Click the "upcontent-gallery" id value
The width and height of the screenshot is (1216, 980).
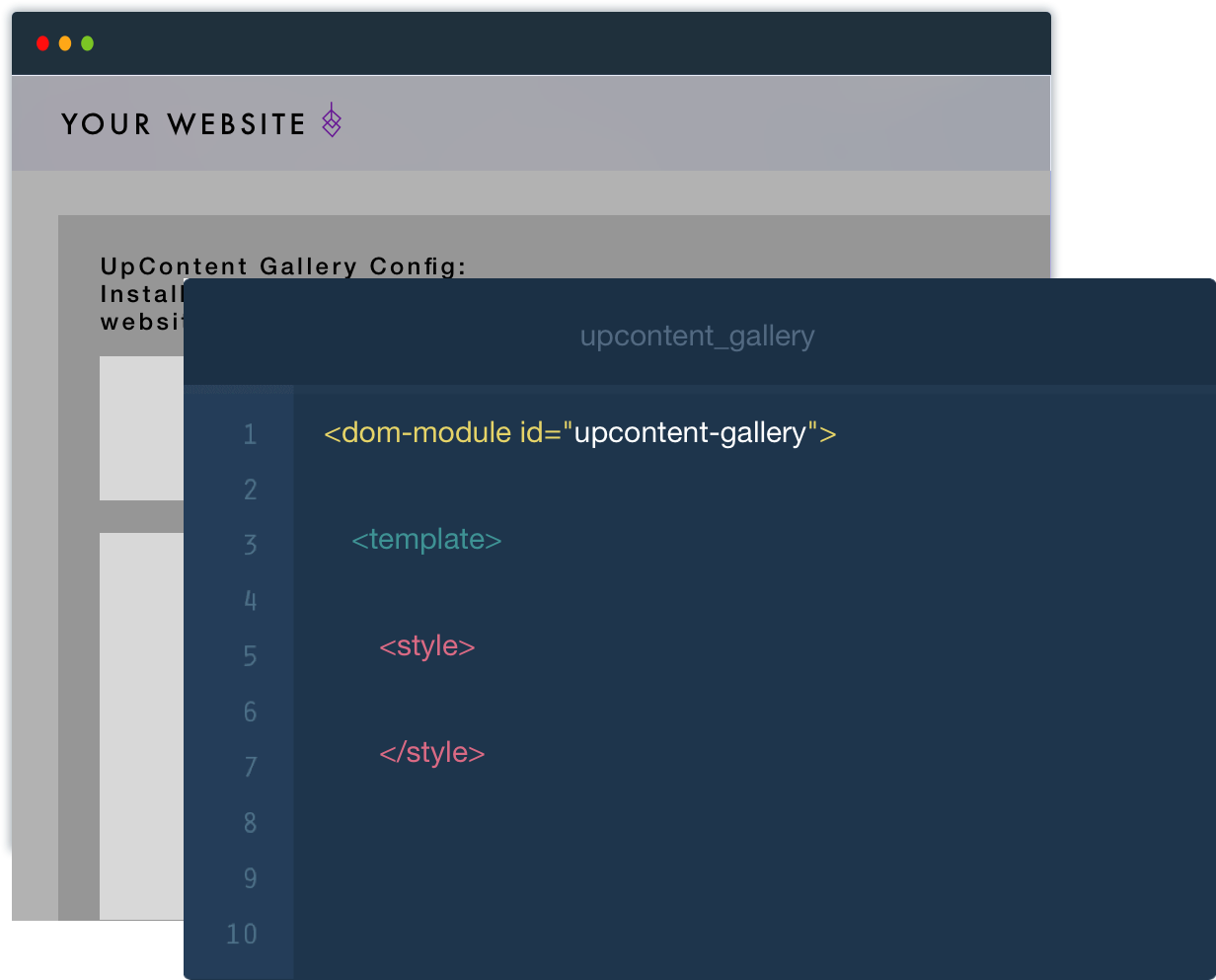point(691,433)
